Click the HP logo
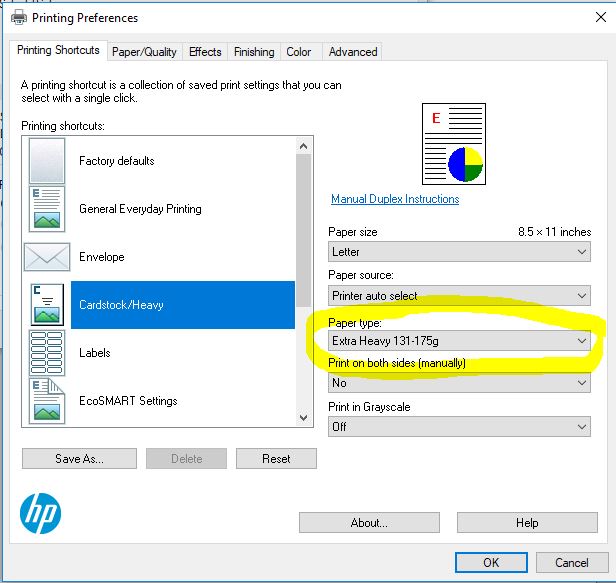 pos(40,513)
